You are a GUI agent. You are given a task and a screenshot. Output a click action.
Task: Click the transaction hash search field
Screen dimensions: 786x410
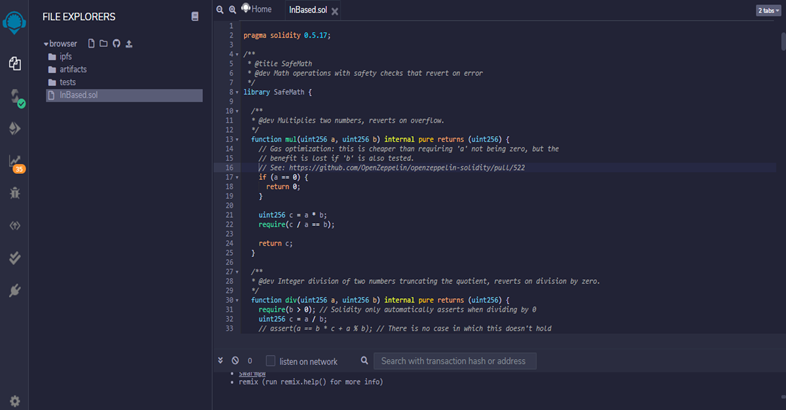point(455,361)
